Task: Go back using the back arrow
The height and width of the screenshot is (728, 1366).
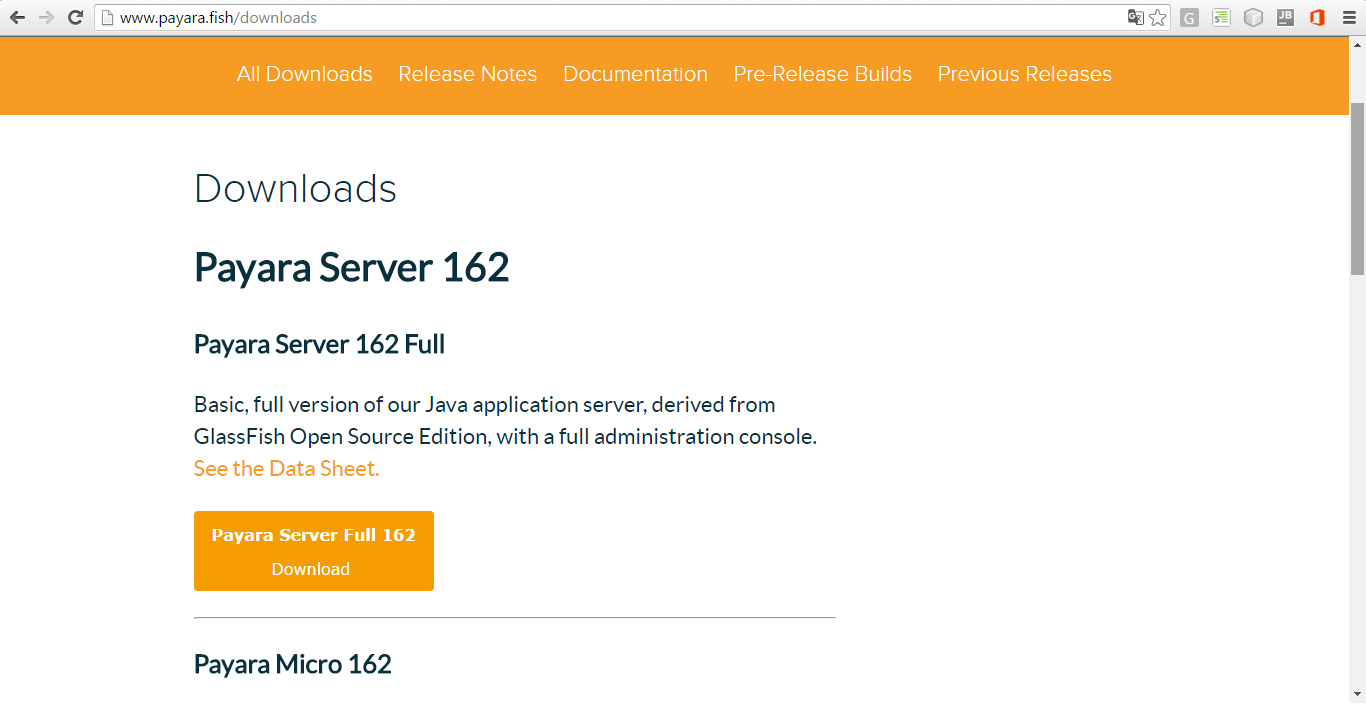Action: click(17, 17)
